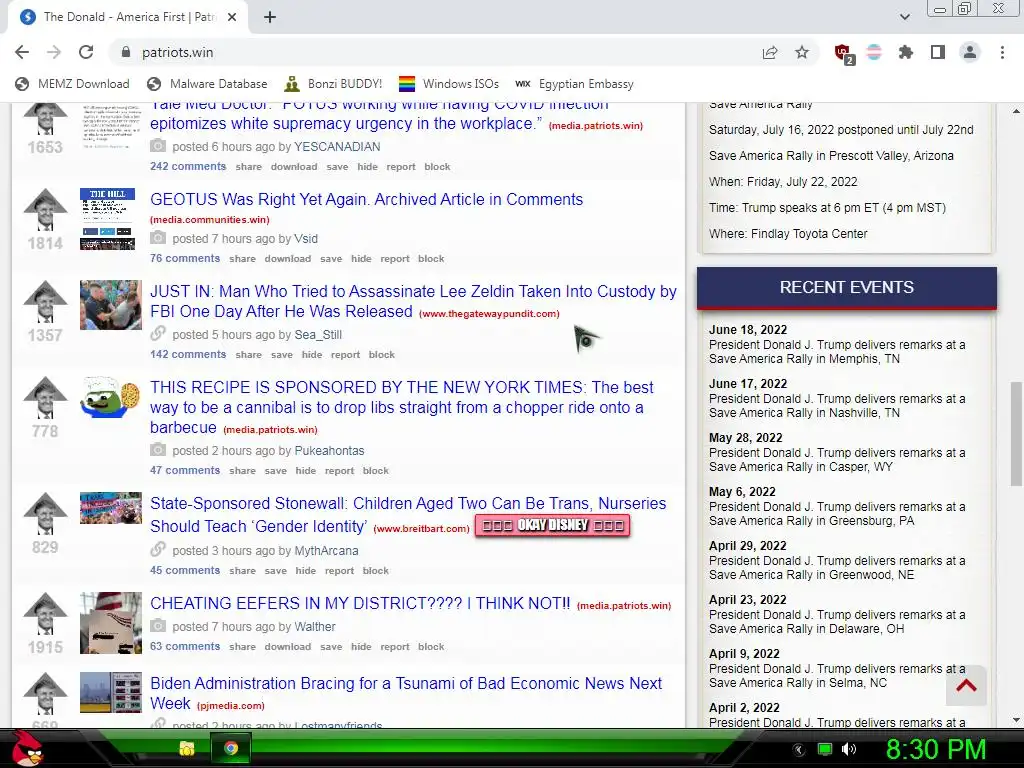Open the Pepe chef recipe thumbnail
Image resolution: width=1024 pixels, height=768 pixels.
[110, 397]
